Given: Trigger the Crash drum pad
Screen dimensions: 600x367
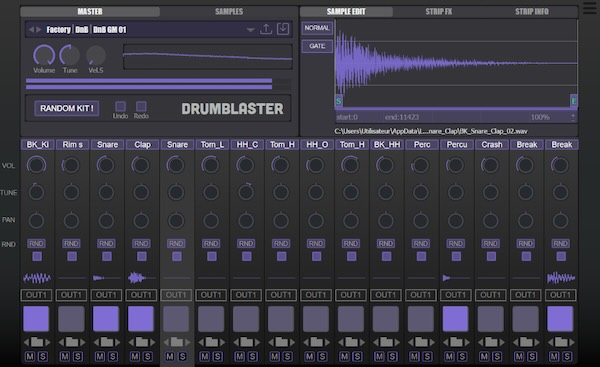Looking at the screenshot, I should click(490, 318).
